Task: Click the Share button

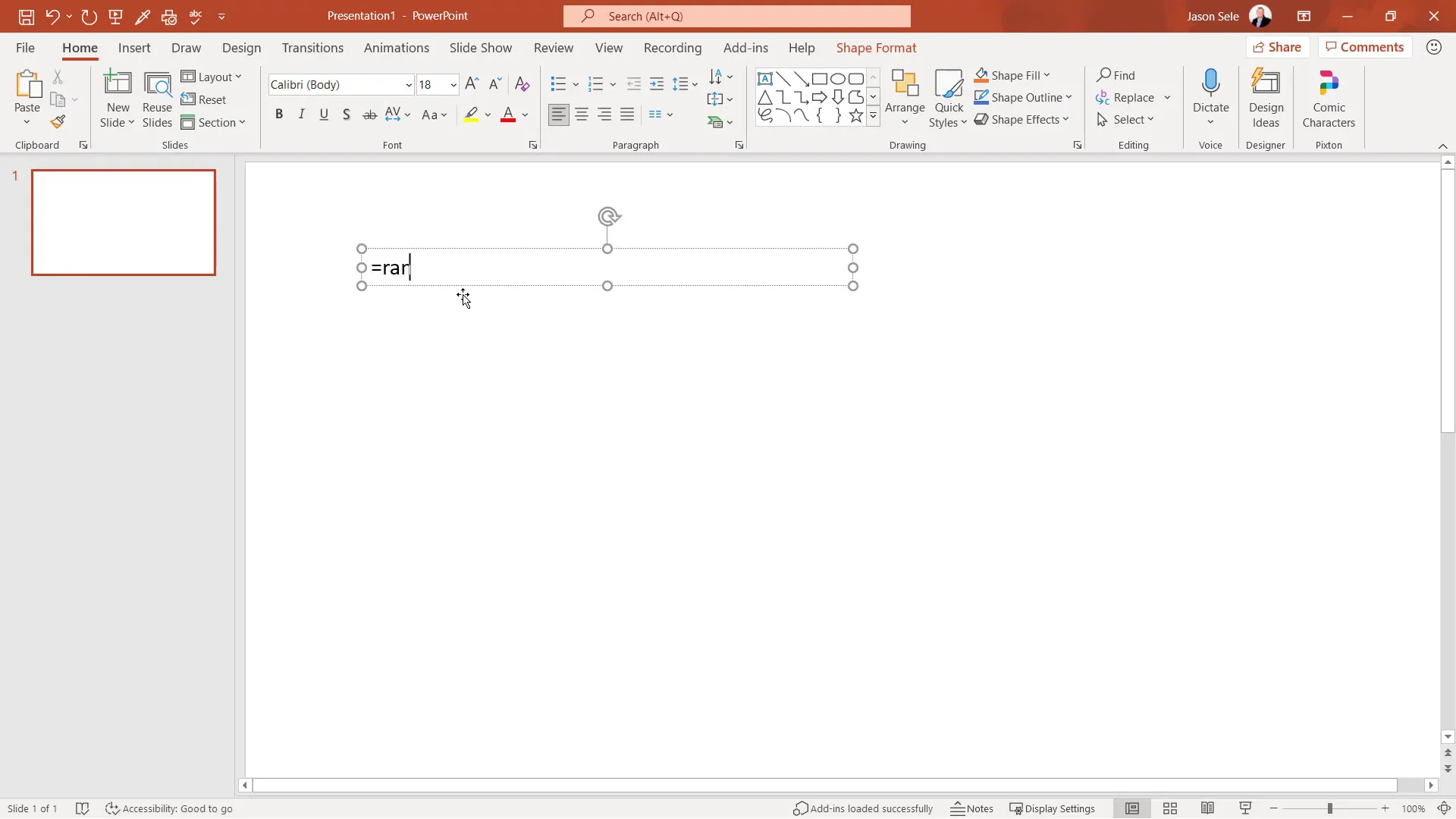Action: click(x=1277, y=47)
